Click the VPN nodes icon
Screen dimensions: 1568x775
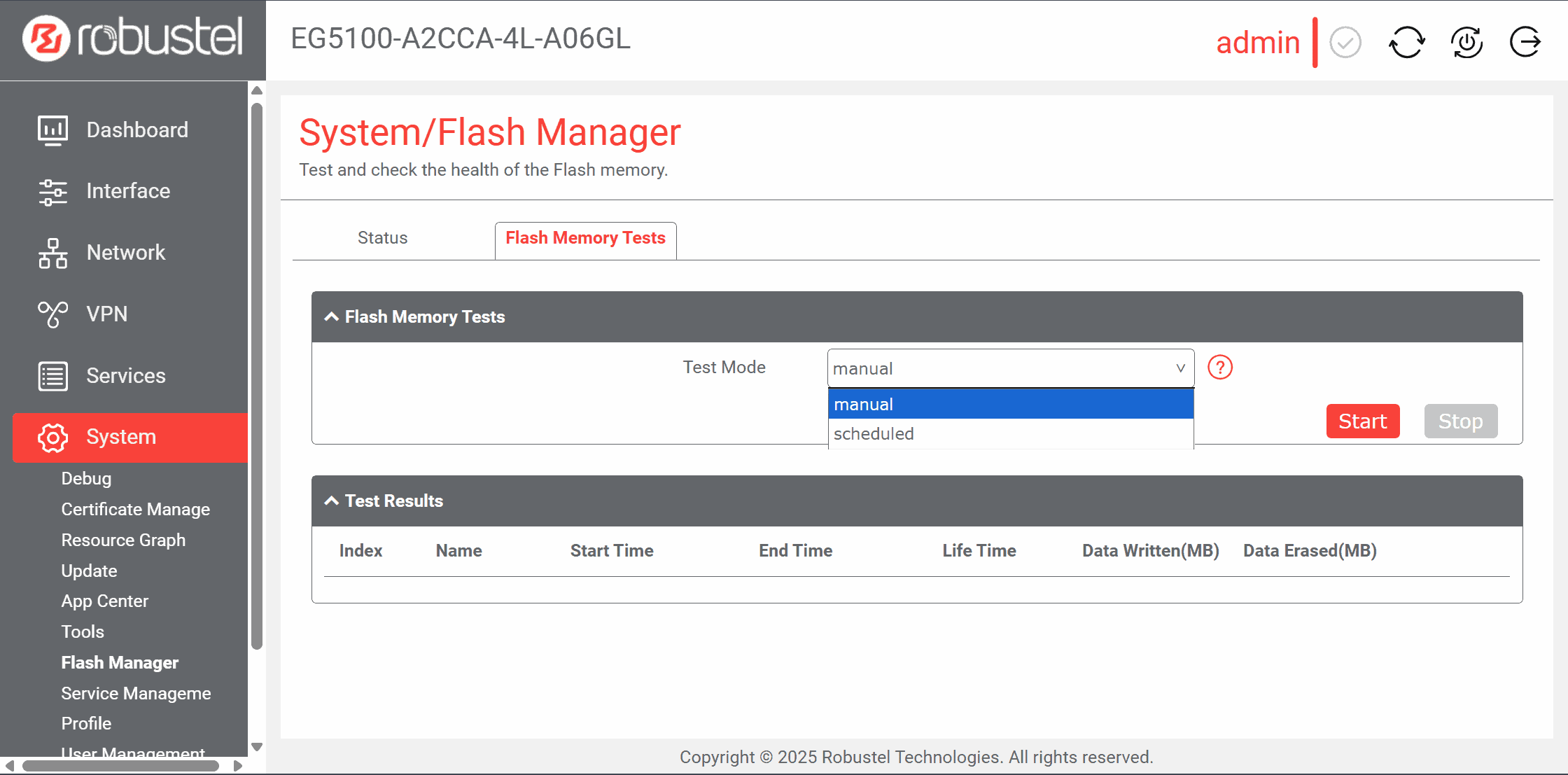point(53,314)
